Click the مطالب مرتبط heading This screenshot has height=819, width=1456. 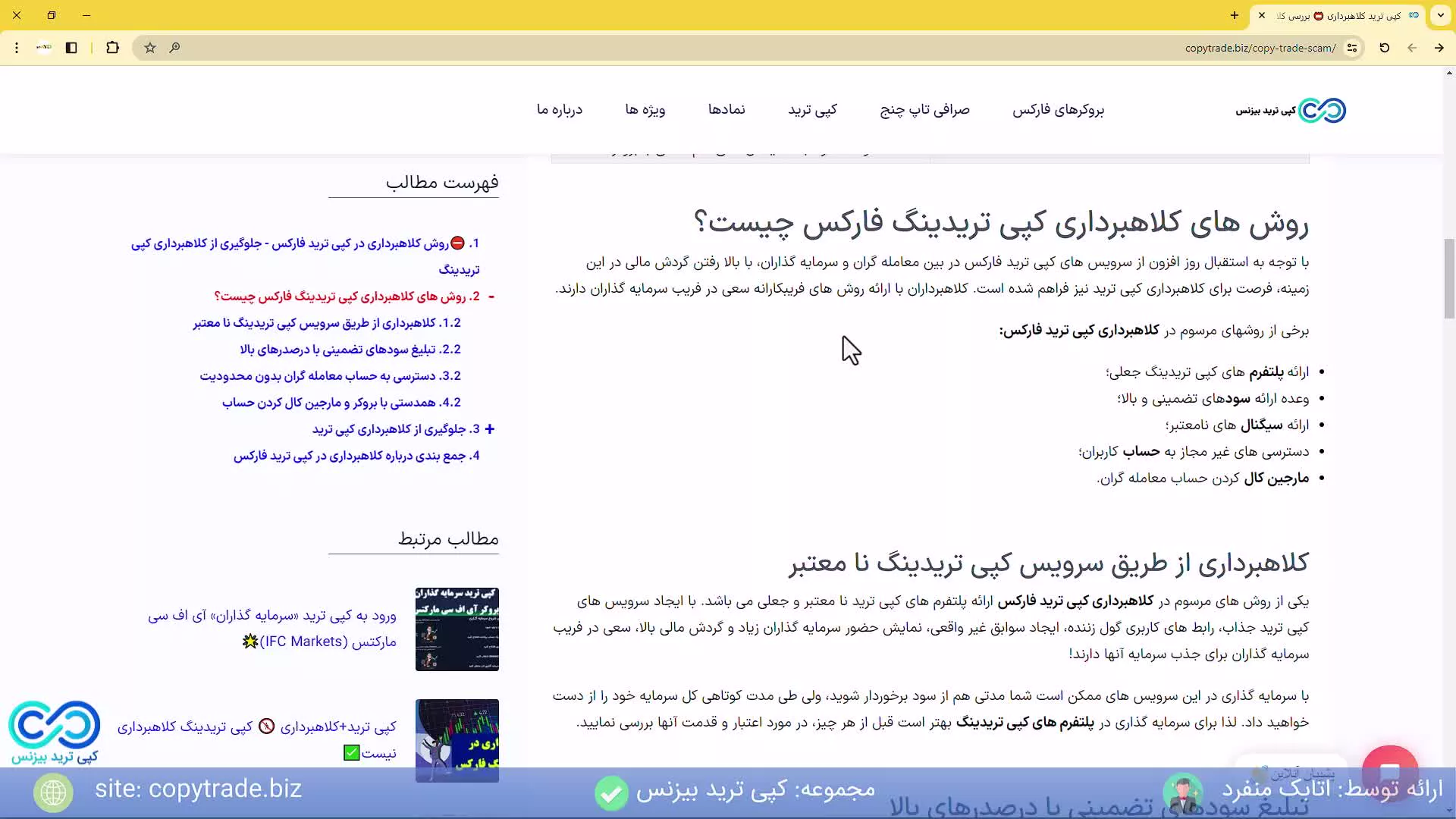(448, 538)
